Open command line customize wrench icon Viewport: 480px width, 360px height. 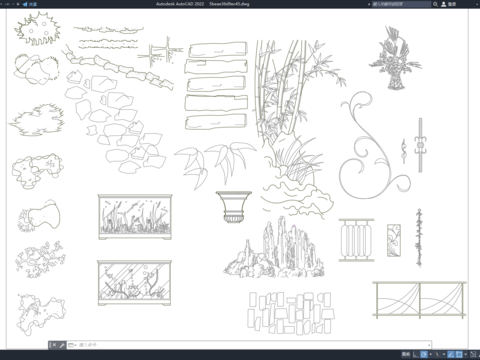tap(62, 345)
